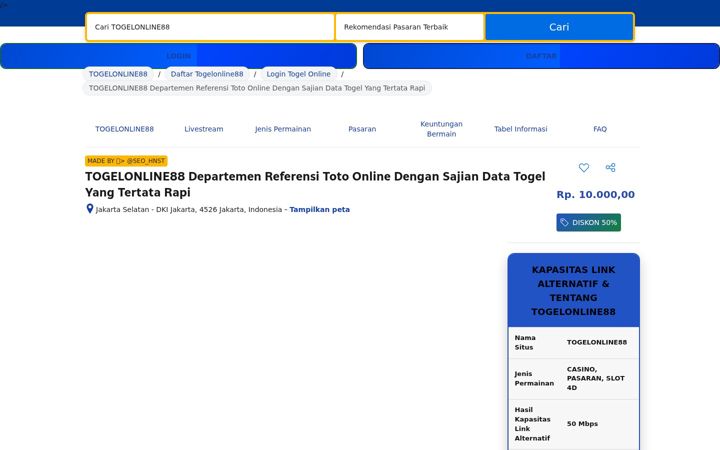The width and height of the screenshot is (720, 450).
Task: Open the TOGELONLINE88 breadcrumb link
Action: pyautogui.click(x=118, y=74)
